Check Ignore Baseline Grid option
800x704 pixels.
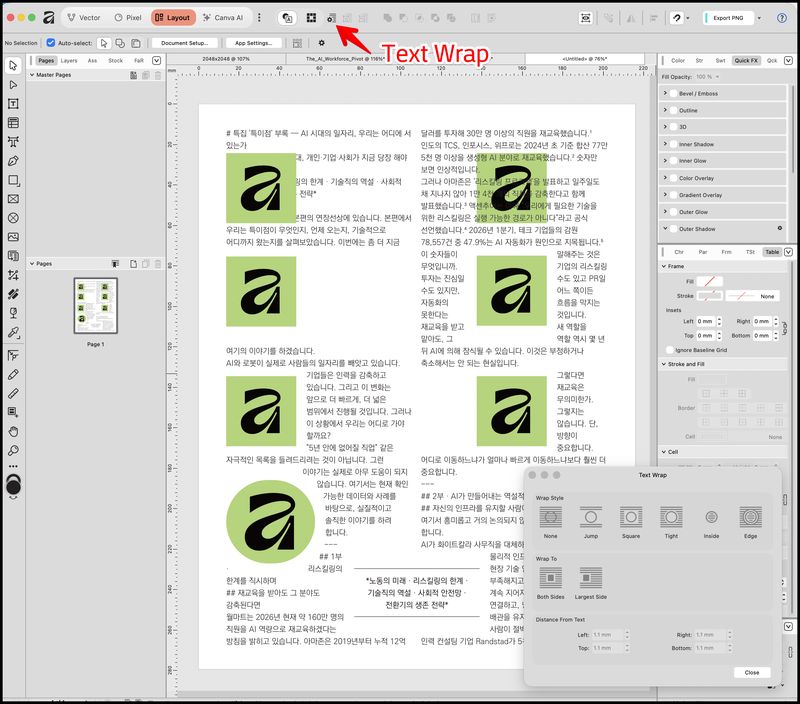point(670,350)
